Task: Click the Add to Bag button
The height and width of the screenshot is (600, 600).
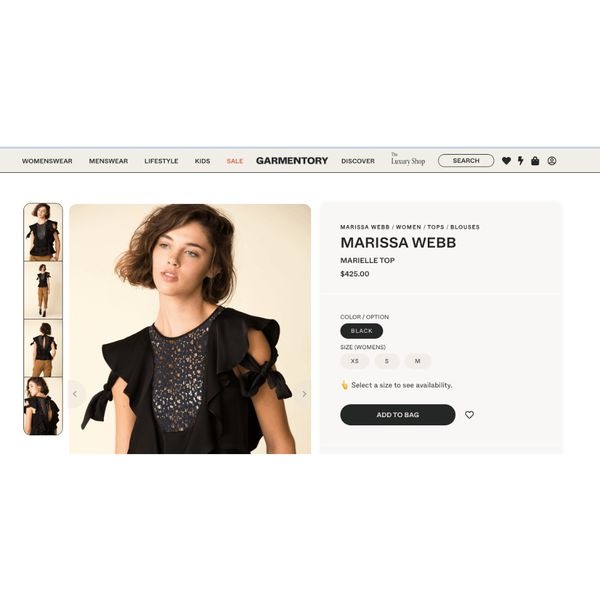Action: [x=398, y=415]
